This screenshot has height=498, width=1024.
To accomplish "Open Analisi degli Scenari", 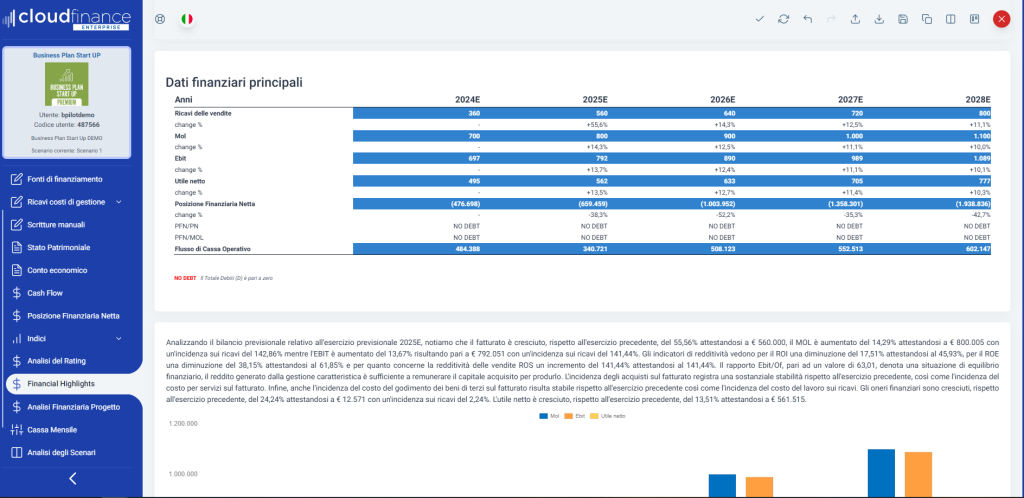I will (x=62, y=452).
